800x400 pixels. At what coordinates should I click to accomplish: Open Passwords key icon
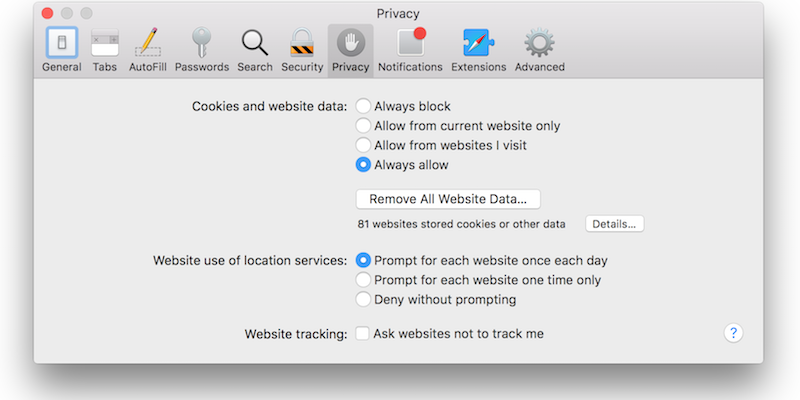pyautogui.click(x=202, y=42)
